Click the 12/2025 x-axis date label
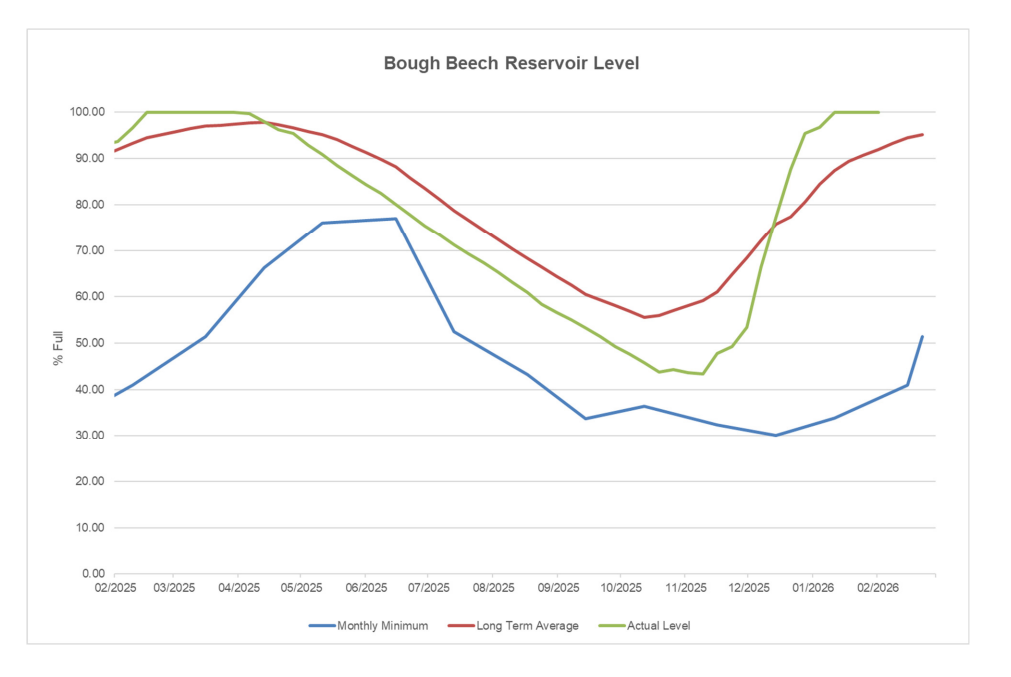The image size is (1011, 677). tap(748, 588)
